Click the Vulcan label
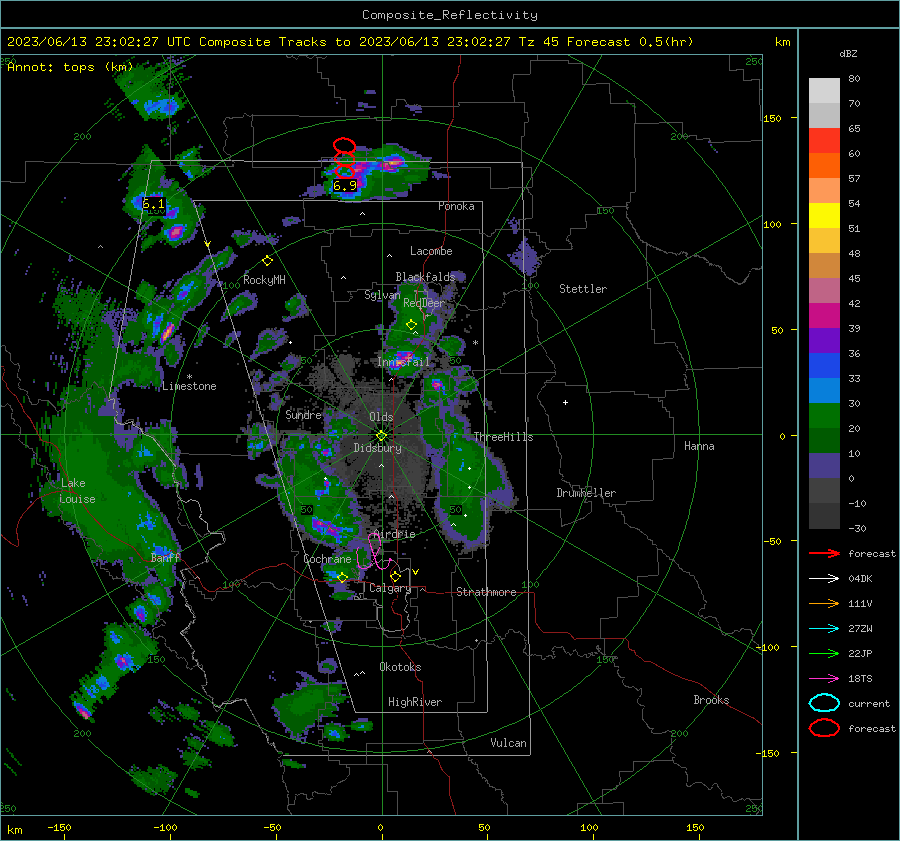The image size is (900, 841). tap(509, 743)
